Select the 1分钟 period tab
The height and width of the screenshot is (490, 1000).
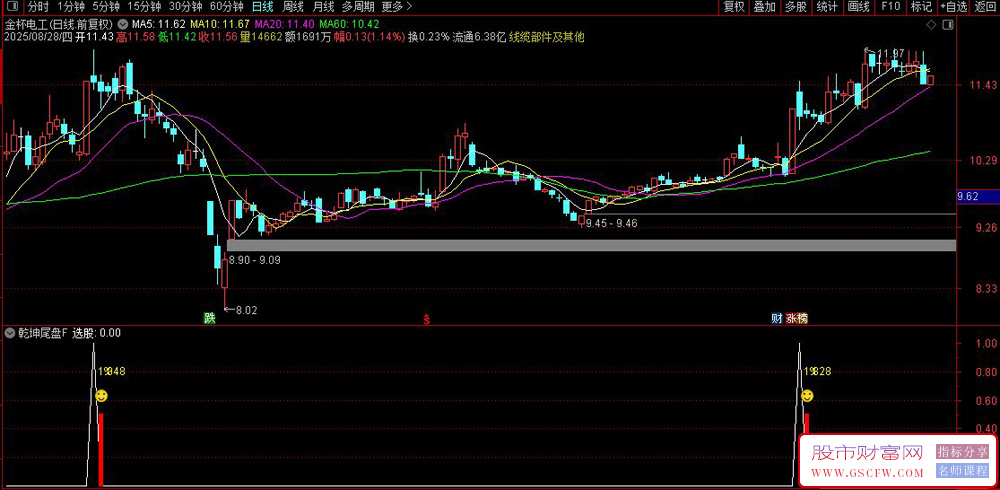click(x=71, y=7)
